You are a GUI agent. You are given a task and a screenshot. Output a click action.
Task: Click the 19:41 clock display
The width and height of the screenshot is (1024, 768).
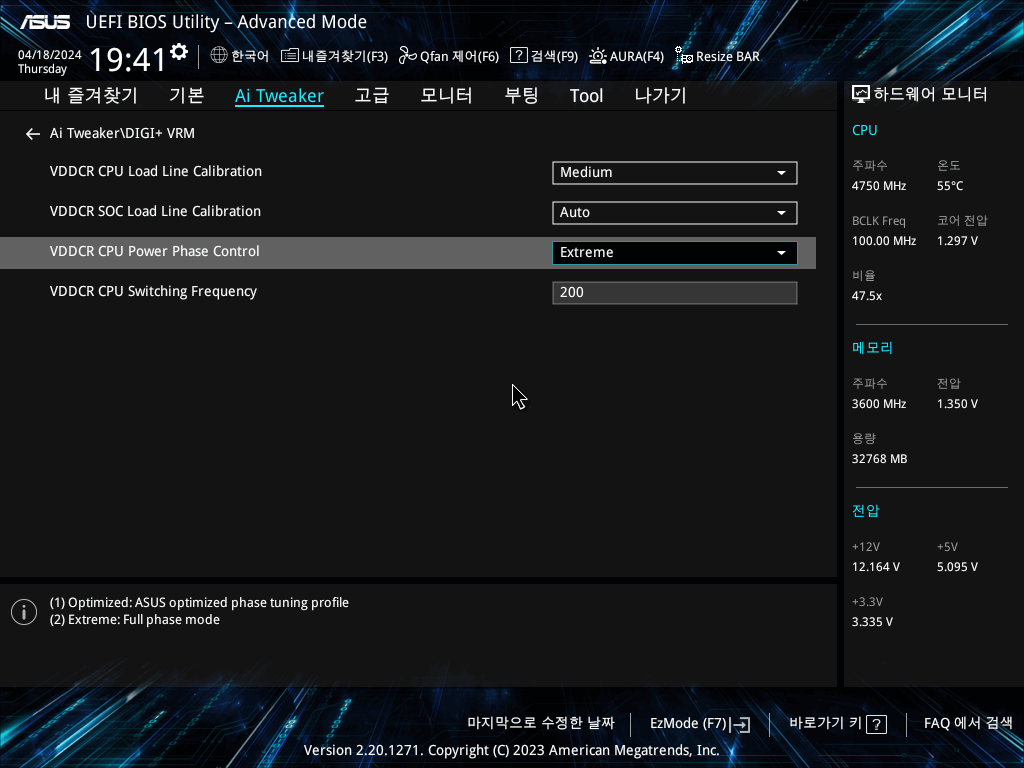[127, 59]
